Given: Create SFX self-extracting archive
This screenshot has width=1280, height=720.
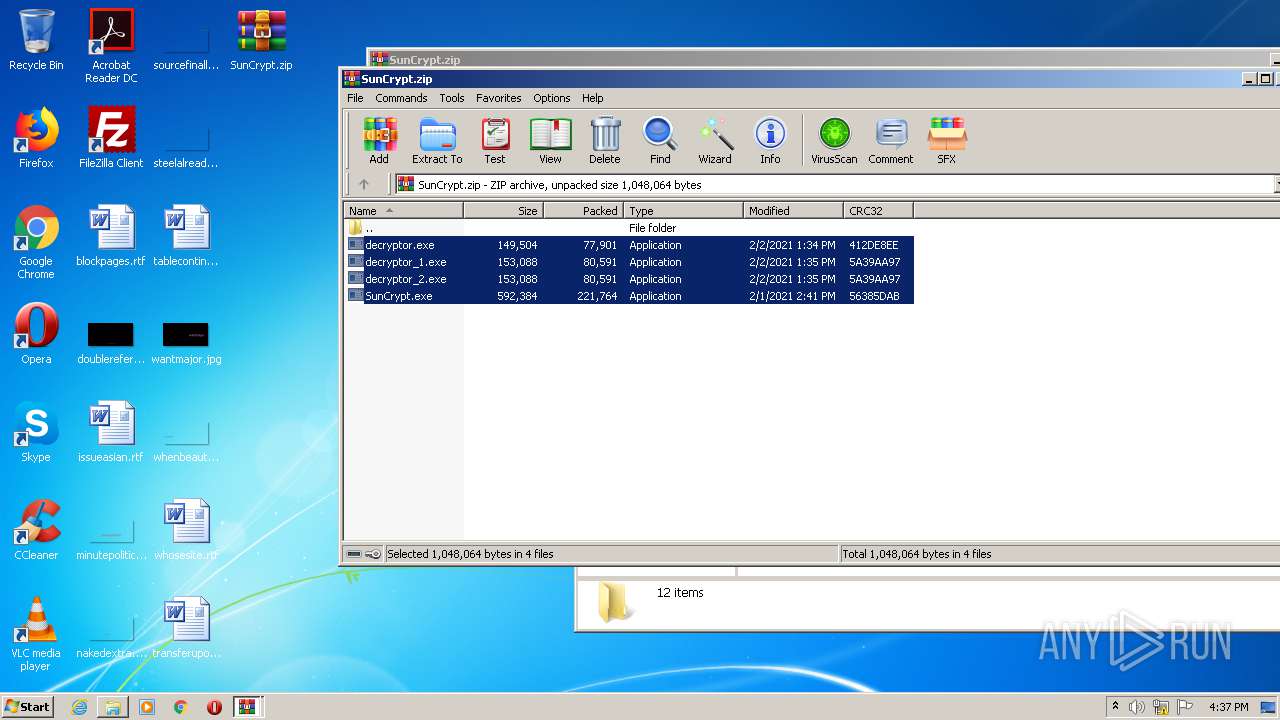Looking at the screenshot, I should pos(946,141).
